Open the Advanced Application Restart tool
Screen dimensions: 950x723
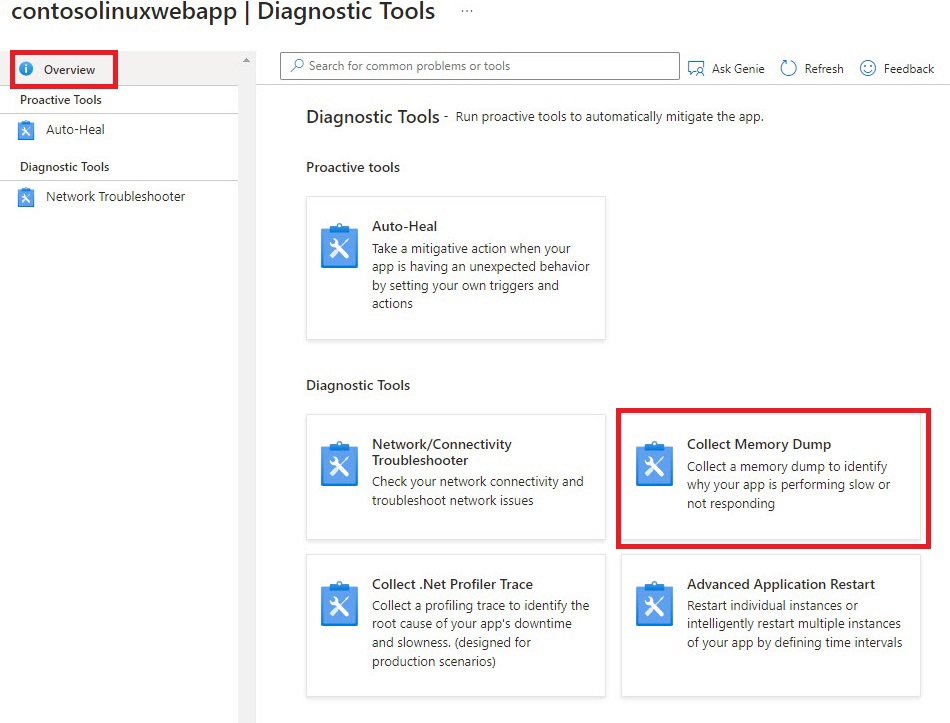click(x=770, y=625)
